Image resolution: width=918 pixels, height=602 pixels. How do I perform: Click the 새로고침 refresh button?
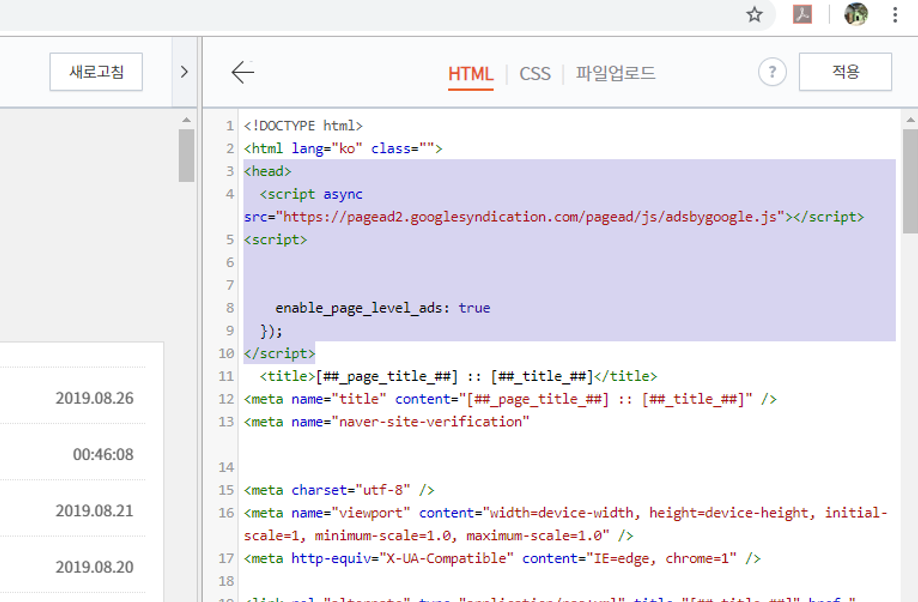pyautogui.click(x=96, y=72)
